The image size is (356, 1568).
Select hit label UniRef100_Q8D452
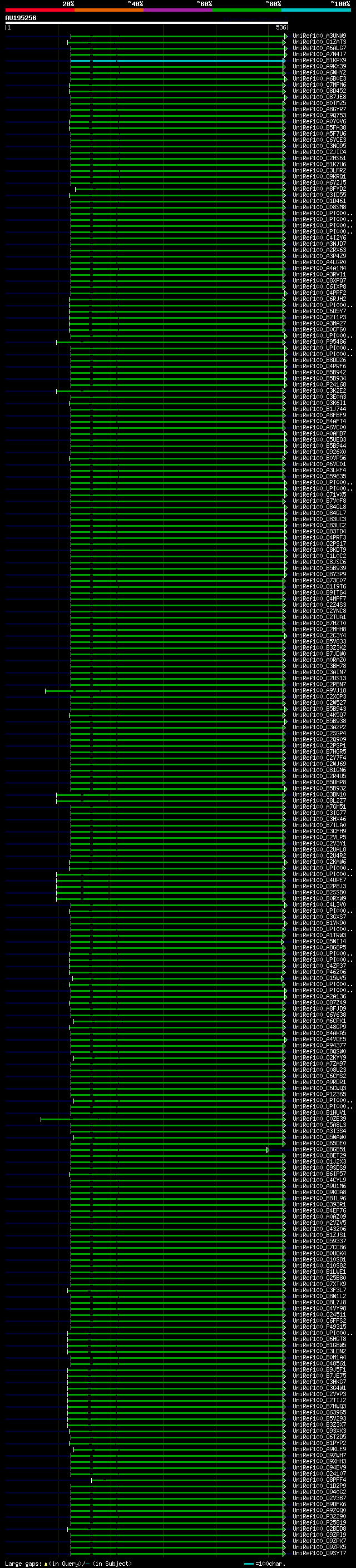(x=319, y=91)
